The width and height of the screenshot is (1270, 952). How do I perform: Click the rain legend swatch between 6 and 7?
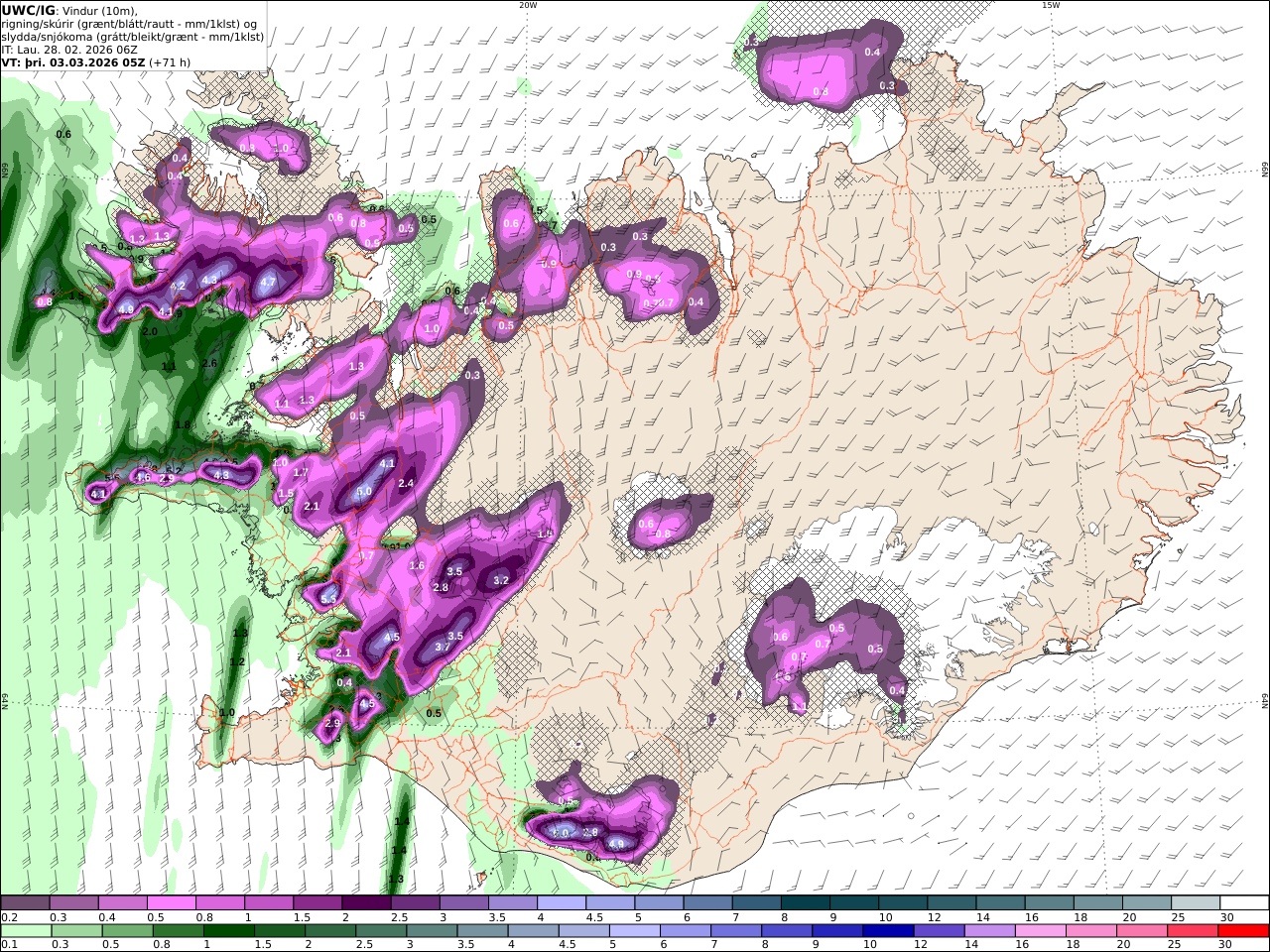pyautogui.click(x=686, y=931)
